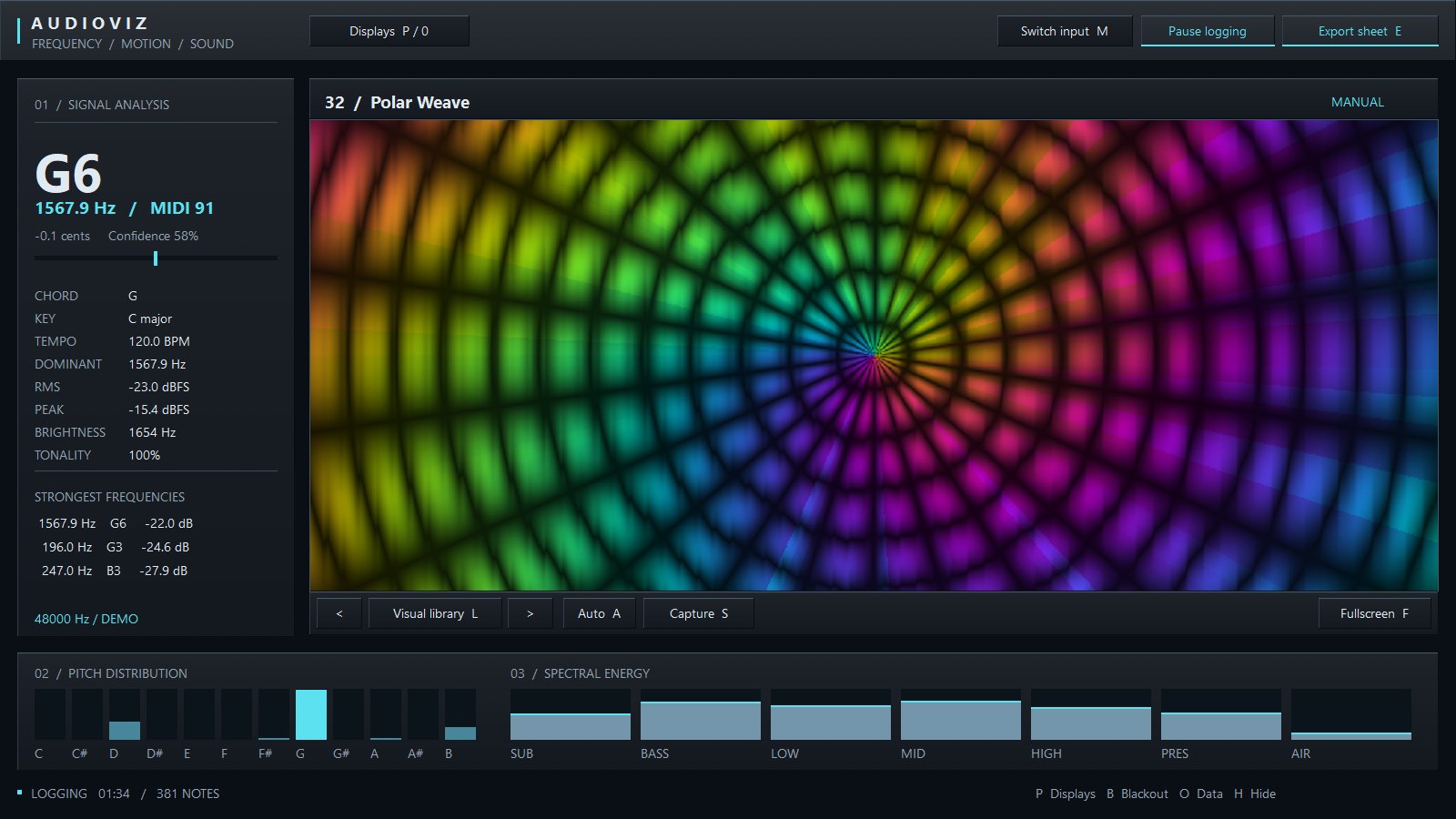Click the 'C major' key value
Image resolution: width=1456 pixels, height=819 pixels.
(x=150, y=318)
